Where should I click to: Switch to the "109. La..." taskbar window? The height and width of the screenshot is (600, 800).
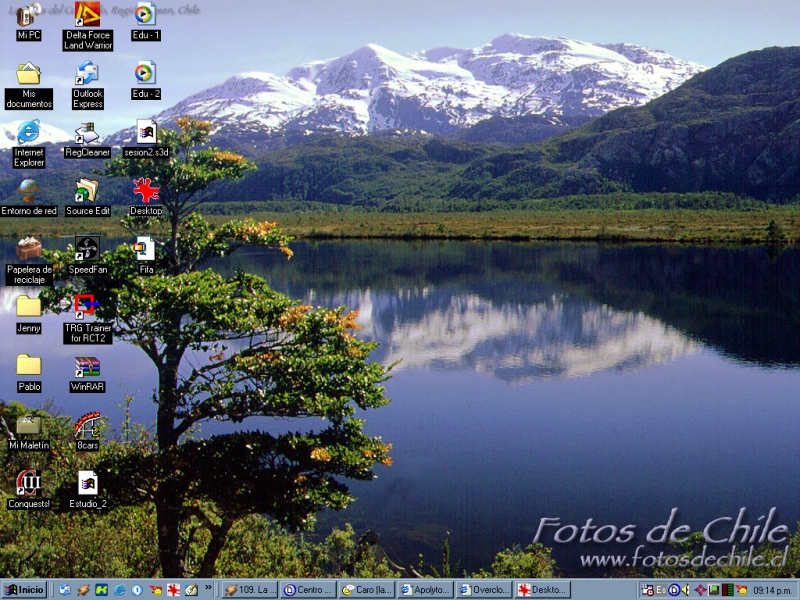249,590
